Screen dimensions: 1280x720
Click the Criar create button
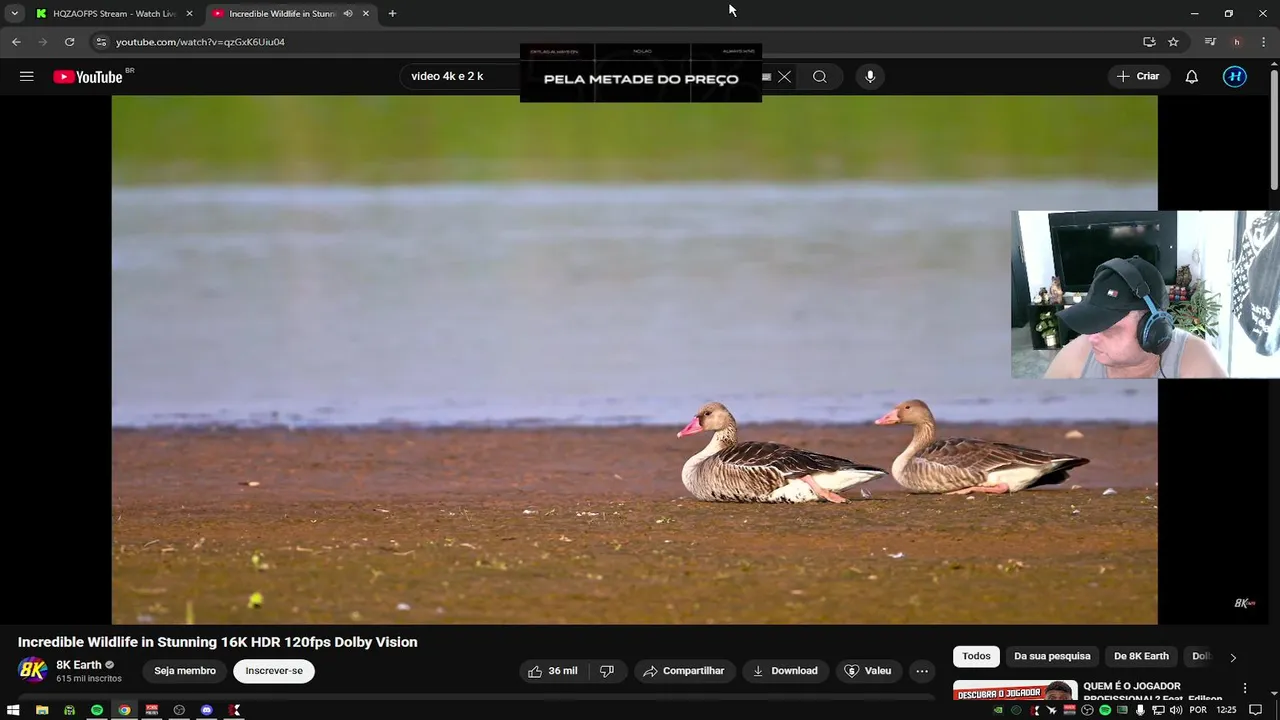click(x=1138, y=77)
